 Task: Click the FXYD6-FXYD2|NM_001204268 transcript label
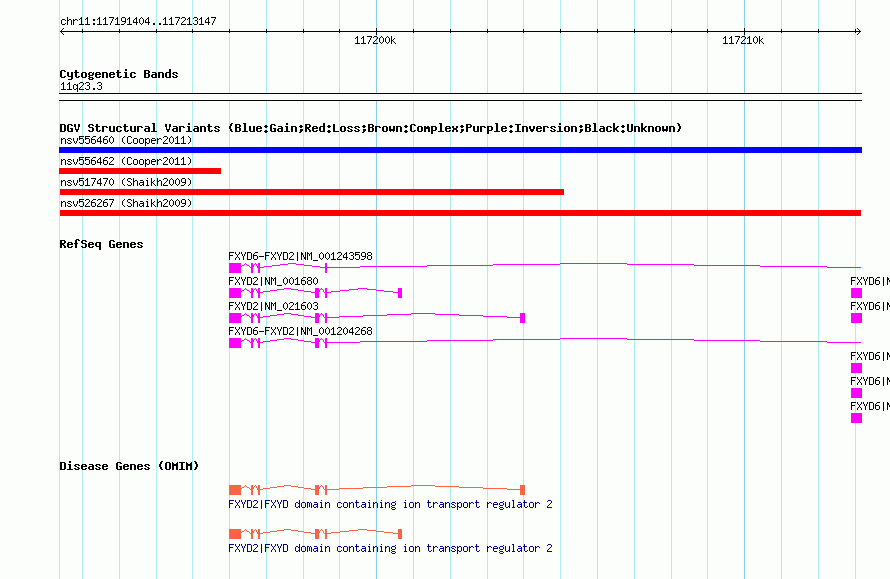pos(300,331)
